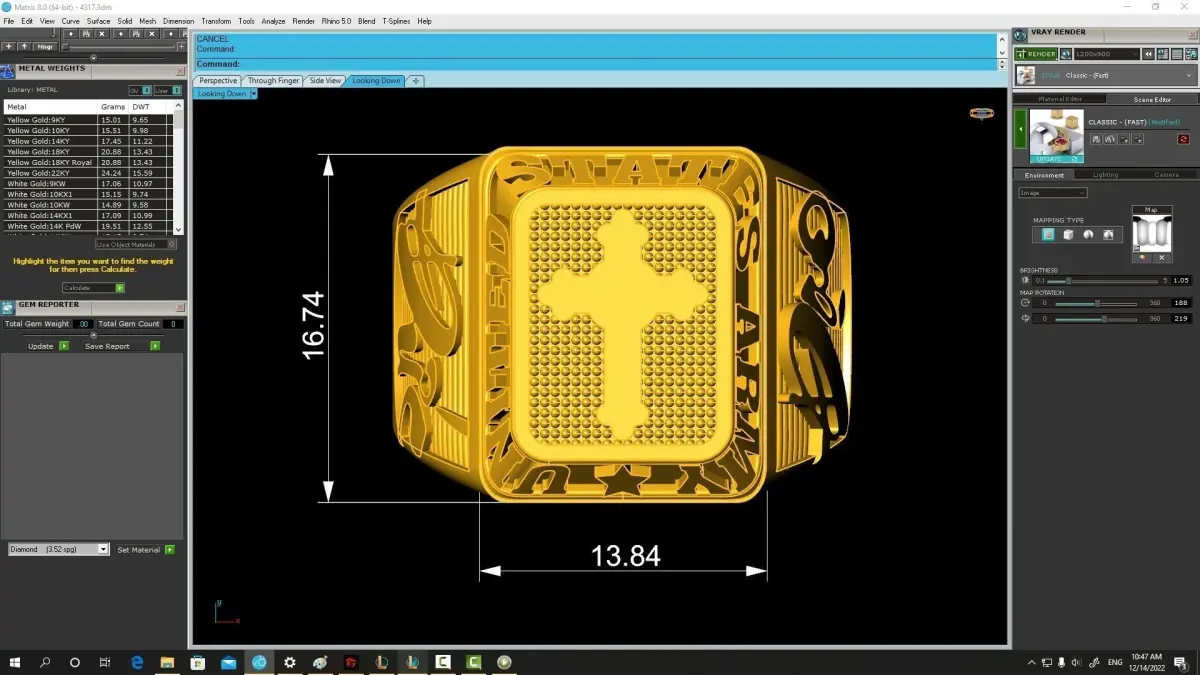Select the White Gold:10KW row
The image size is (1200, 675).
tap(88, 205)
